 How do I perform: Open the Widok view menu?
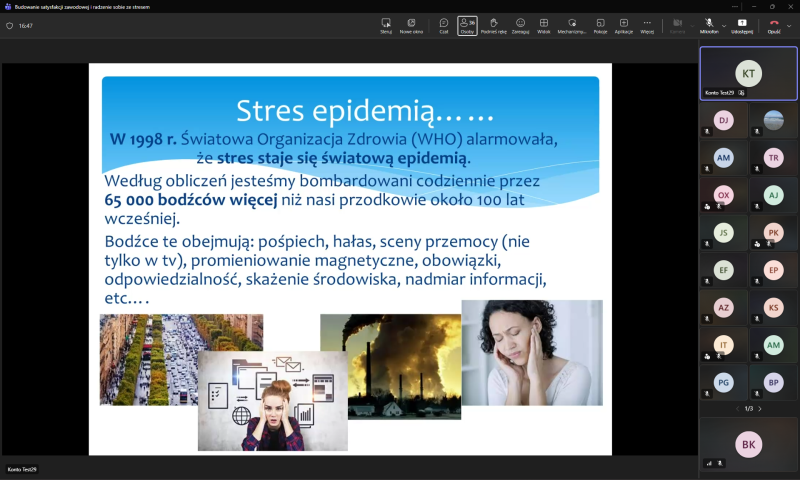(x=544, y=25)
